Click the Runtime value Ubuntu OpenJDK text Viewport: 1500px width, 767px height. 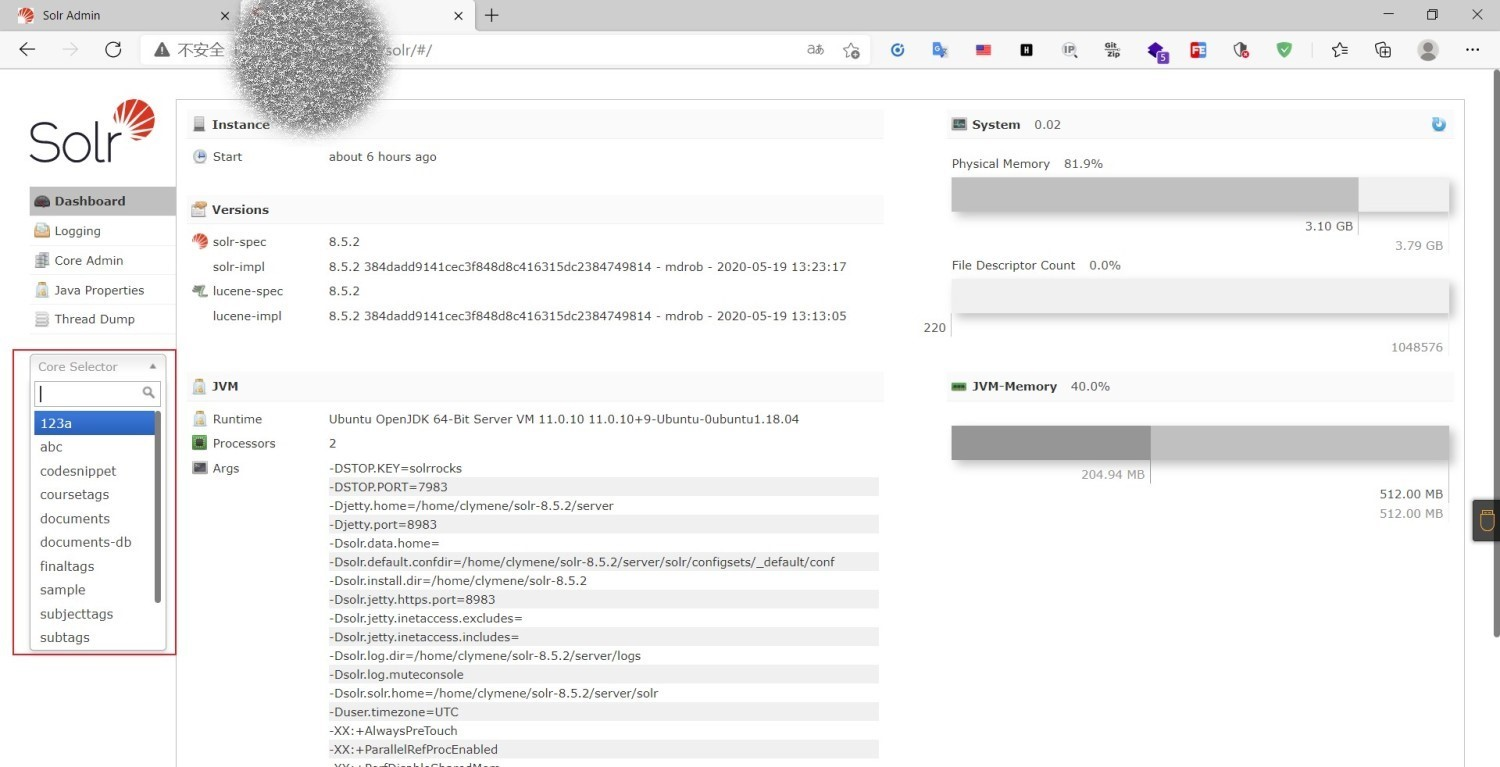(564, 419)
